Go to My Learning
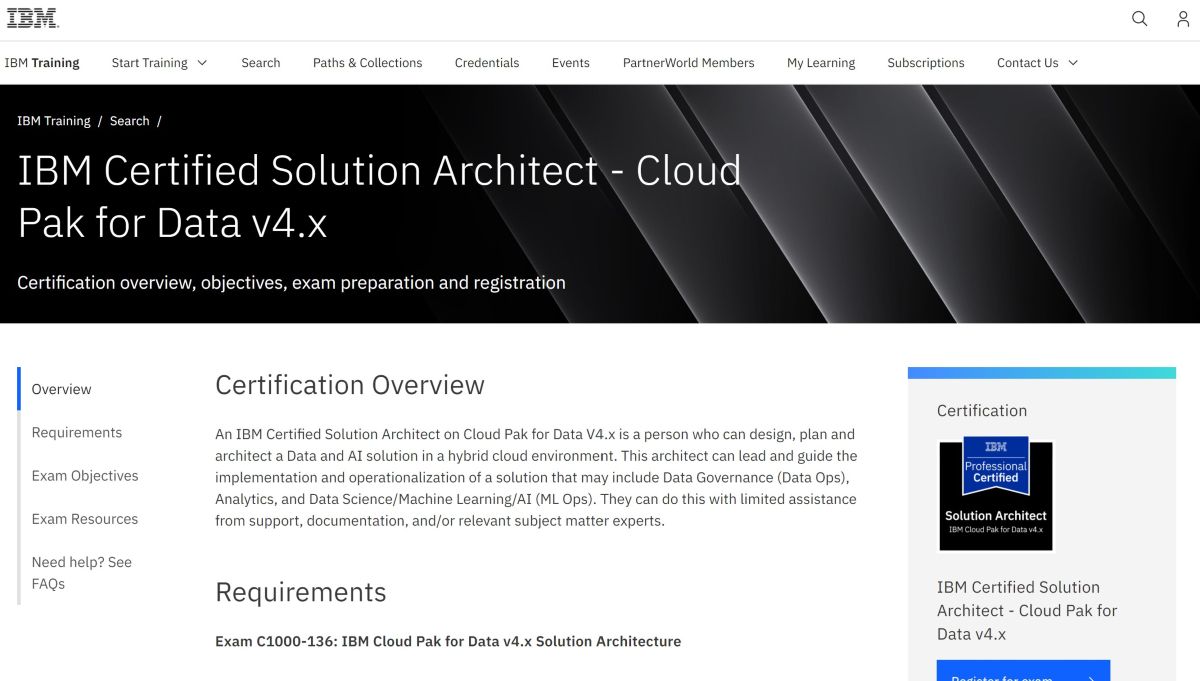The height and width of the screenshot is (681, 1200). 820,62
